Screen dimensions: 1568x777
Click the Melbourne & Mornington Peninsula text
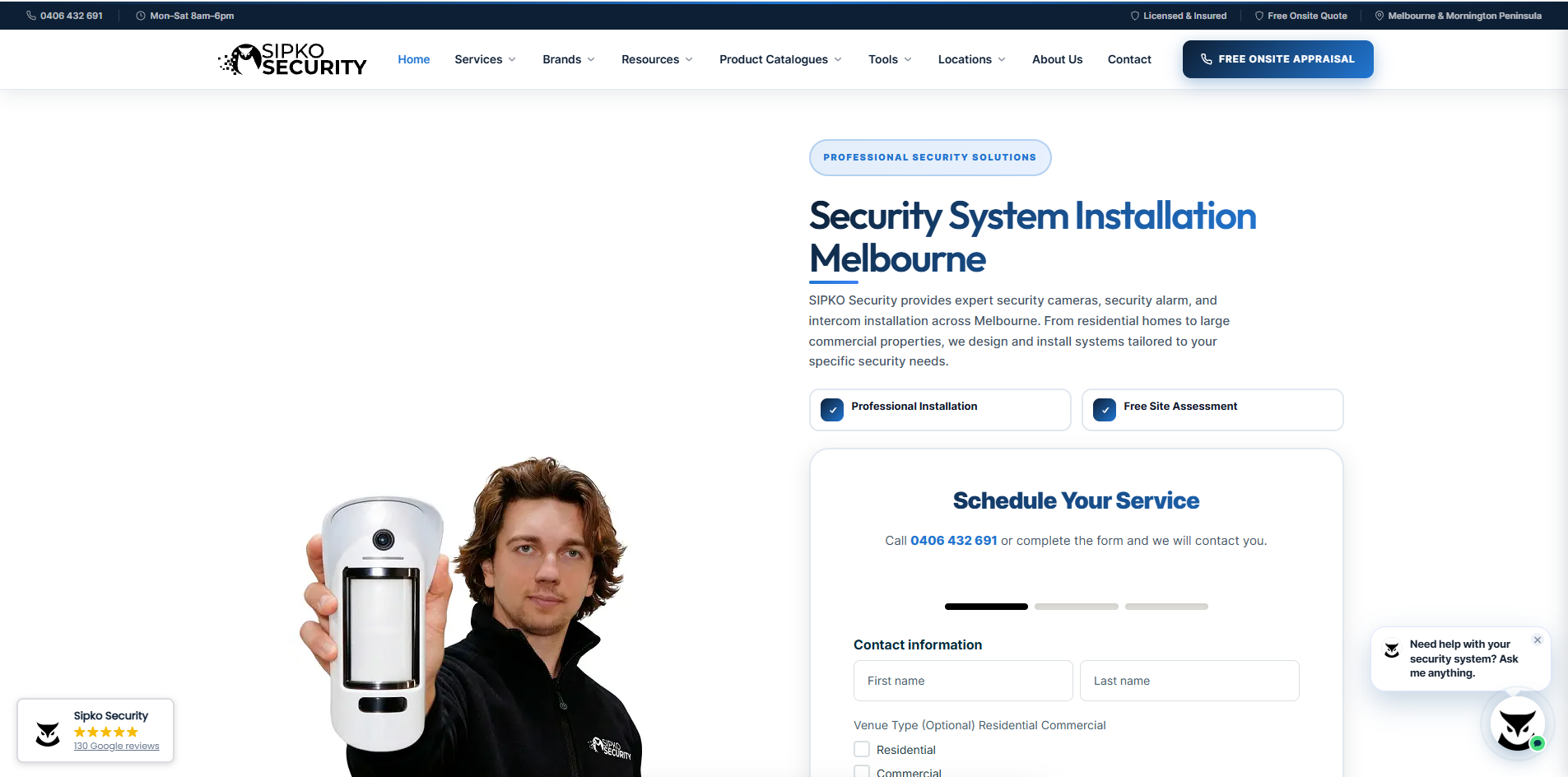1464,16
